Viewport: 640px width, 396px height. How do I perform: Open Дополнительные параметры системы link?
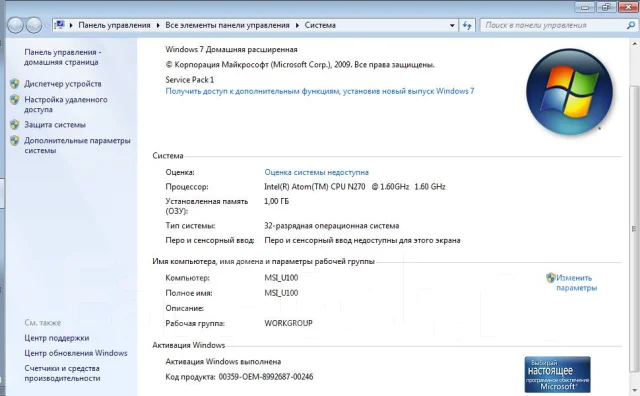tap(77, 145)
